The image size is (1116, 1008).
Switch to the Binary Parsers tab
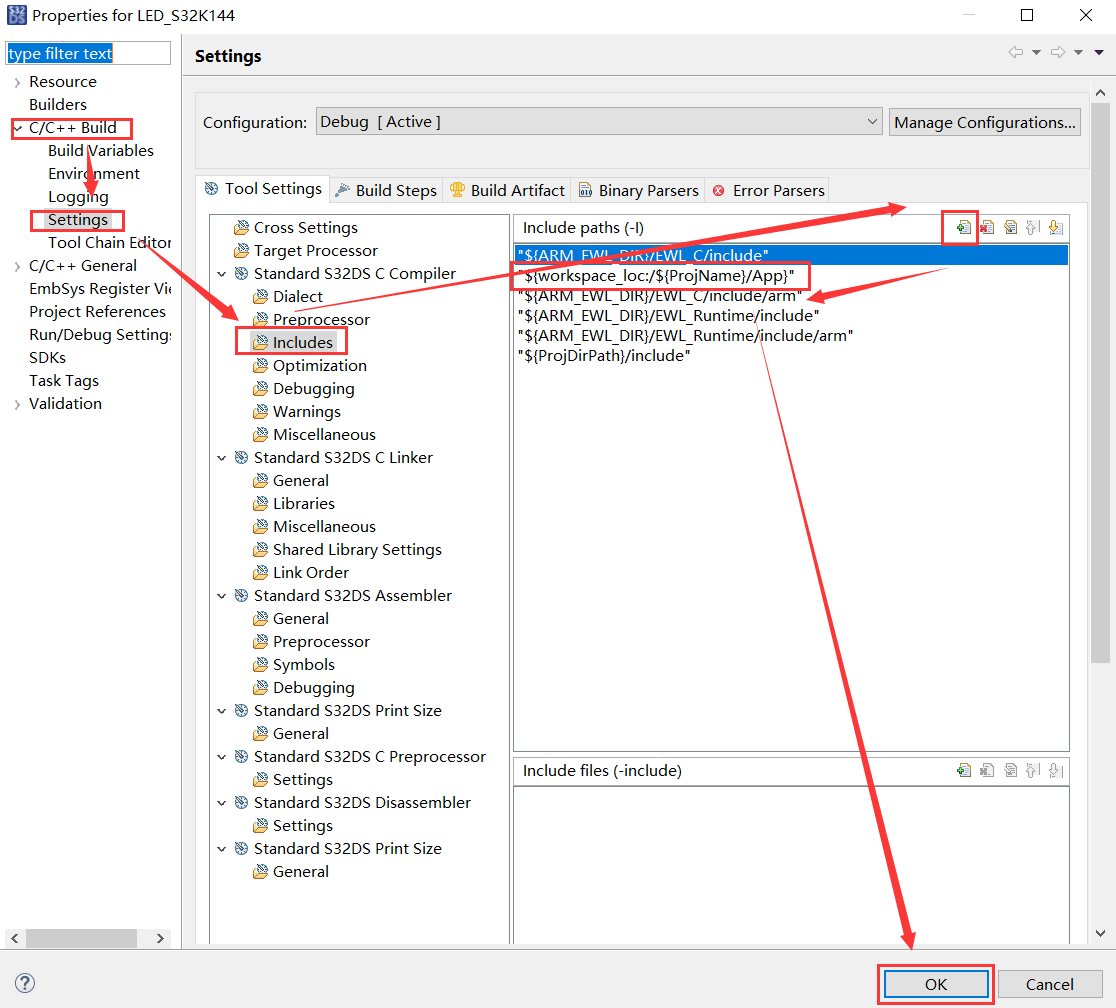[x=638, y=190]
